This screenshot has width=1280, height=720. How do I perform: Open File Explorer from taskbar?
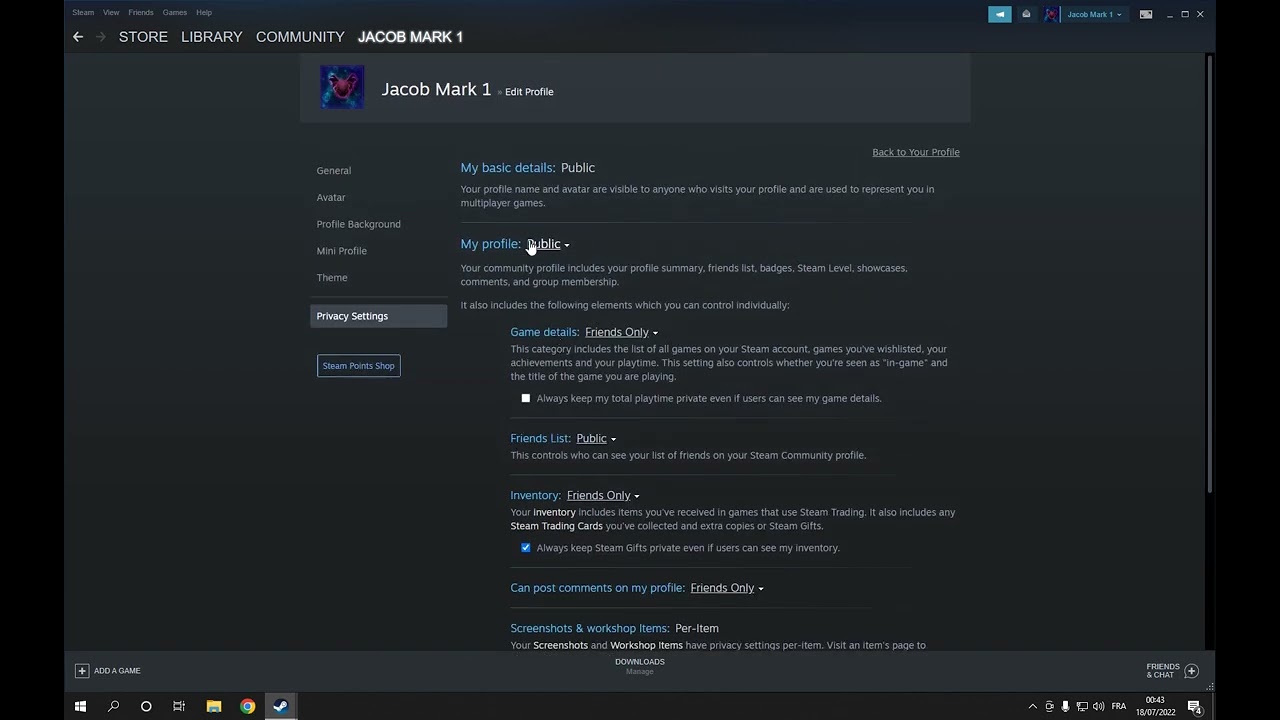(x=213, y=706)
